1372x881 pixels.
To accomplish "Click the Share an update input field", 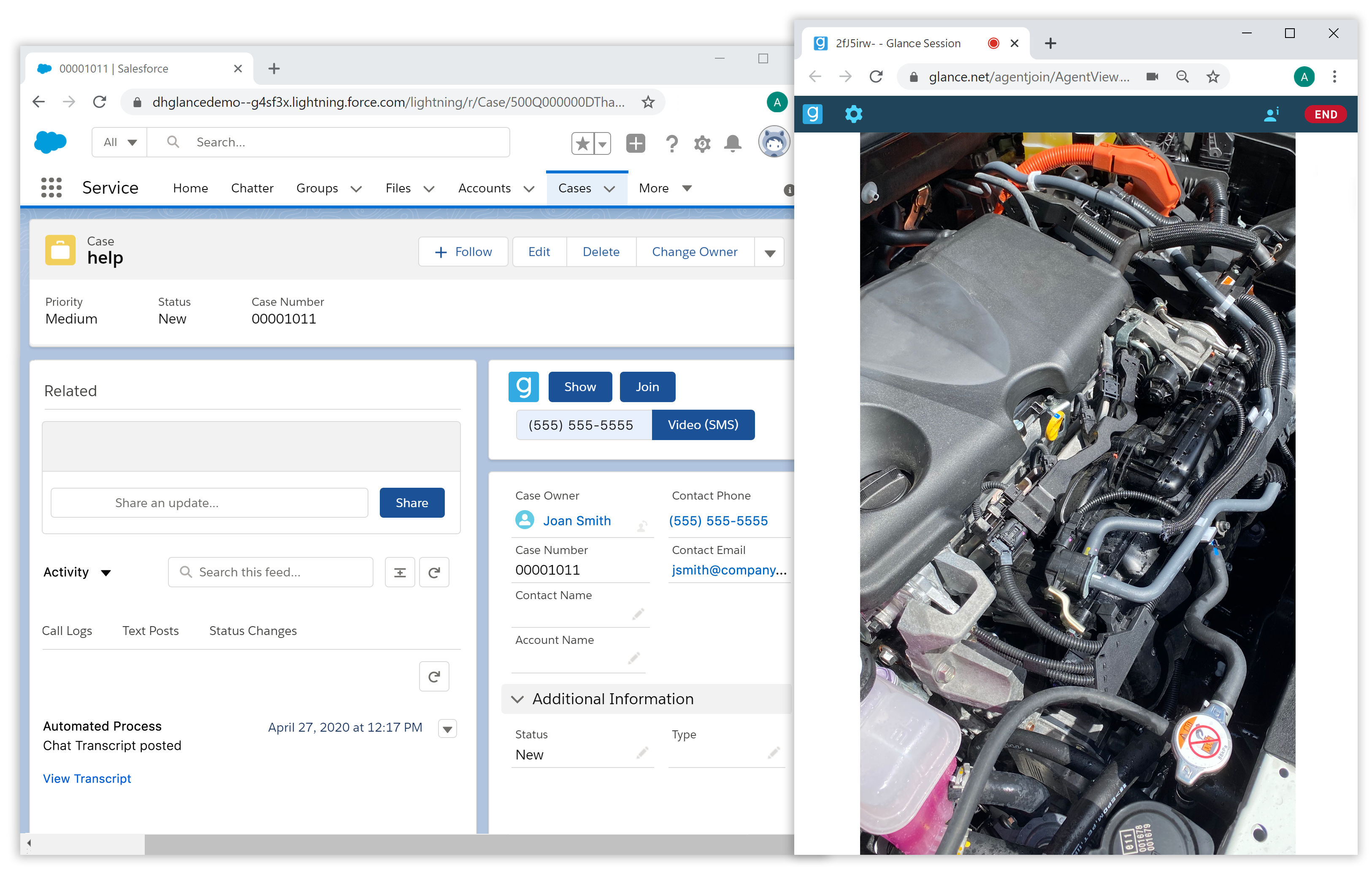I will tap(210, 503).
